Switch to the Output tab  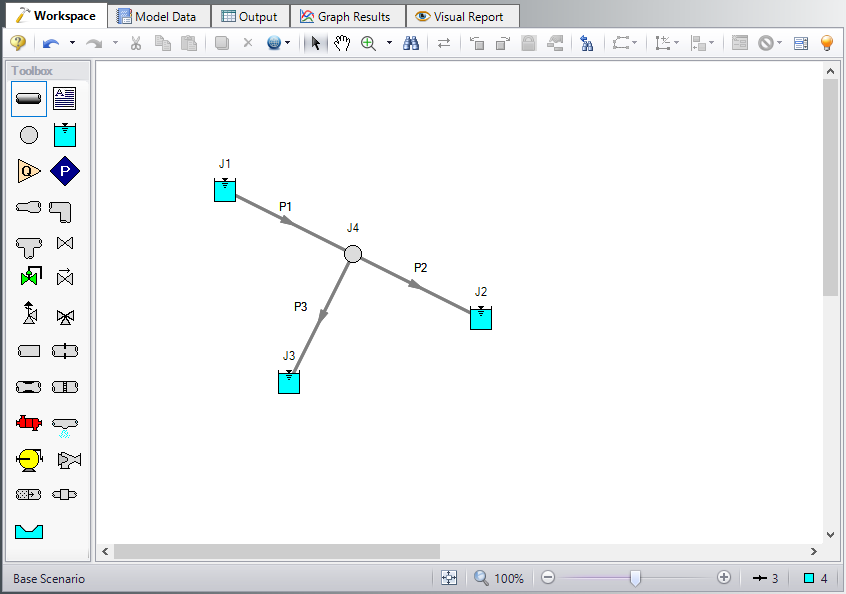click(249, 16)
